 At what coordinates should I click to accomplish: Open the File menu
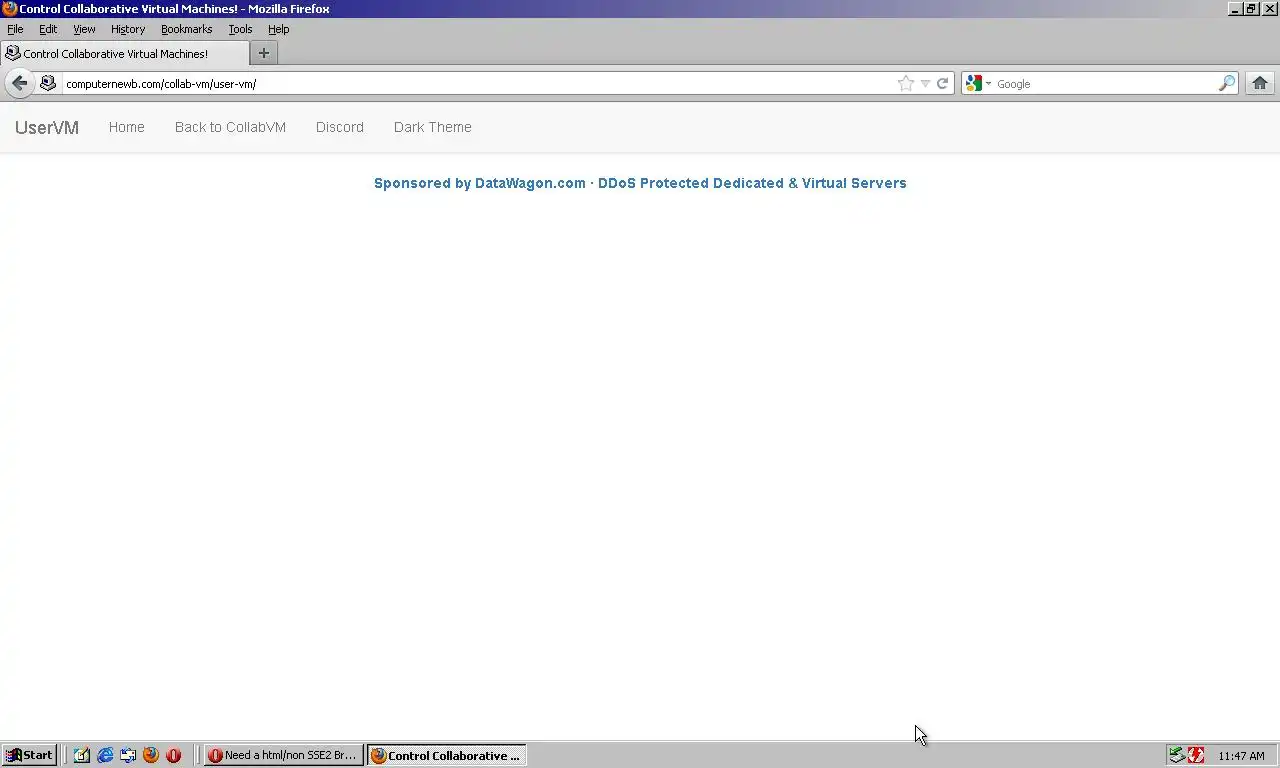click(15, 29)
